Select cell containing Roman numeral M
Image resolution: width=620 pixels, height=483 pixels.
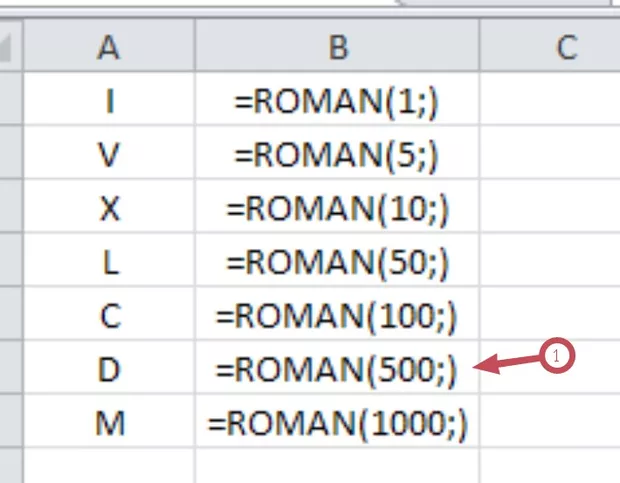tap(109, 423)
